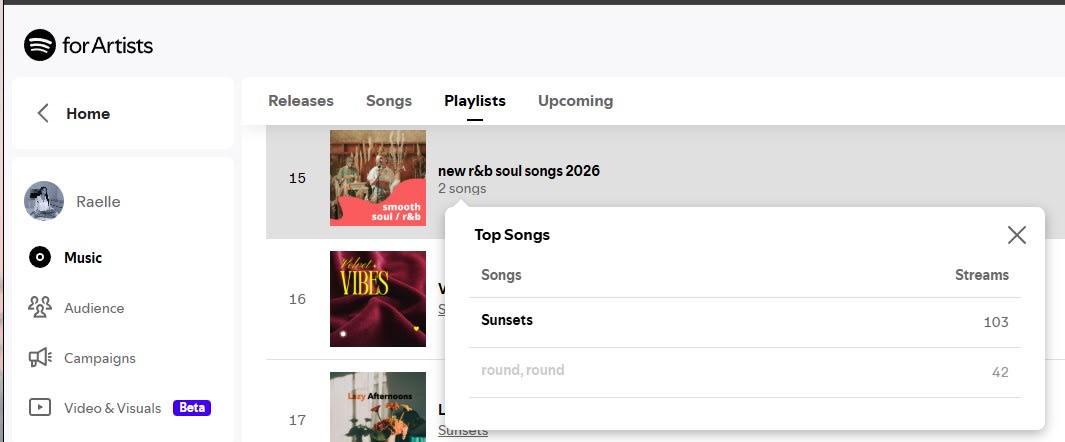Click the 42 streams value

[1000, 372]
